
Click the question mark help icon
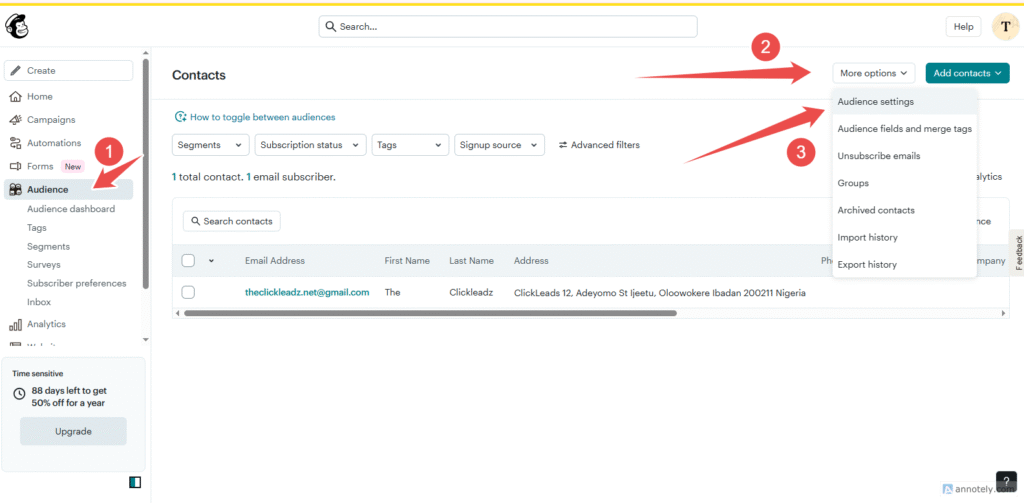(x=1006, y=481)
